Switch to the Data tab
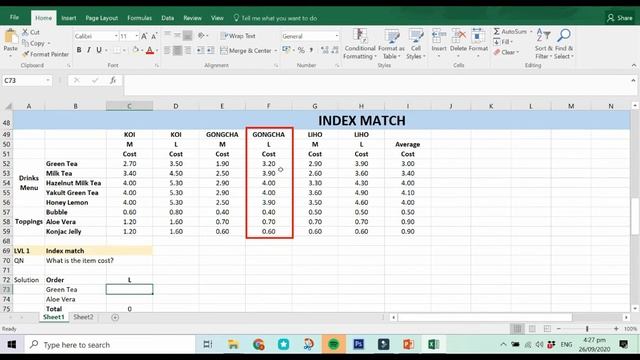The height and width of the screenshot is (360, 640). (167, 18)
